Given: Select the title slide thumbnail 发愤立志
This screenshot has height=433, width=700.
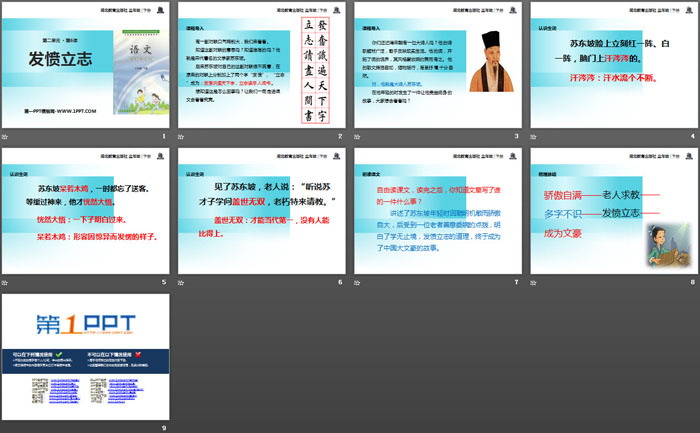Looking at the screenshot, I should click(86, 66).
